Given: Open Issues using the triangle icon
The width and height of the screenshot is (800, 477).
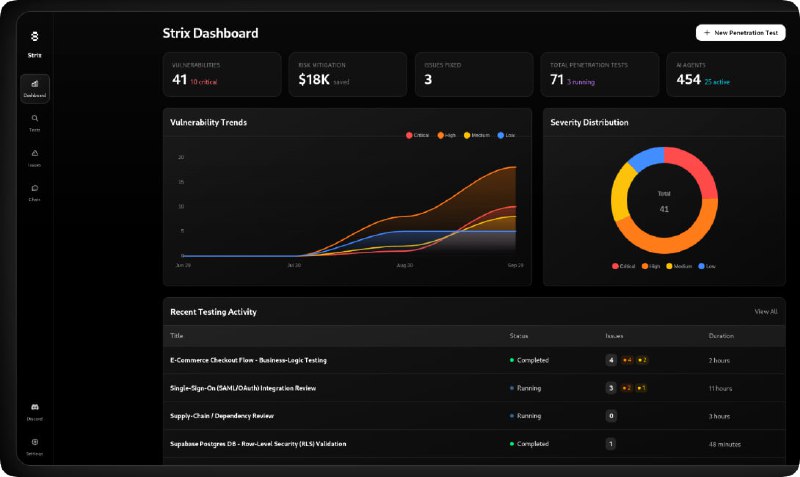Looking at the screenshot, I should pyautogui.click(x=35, y=153).
